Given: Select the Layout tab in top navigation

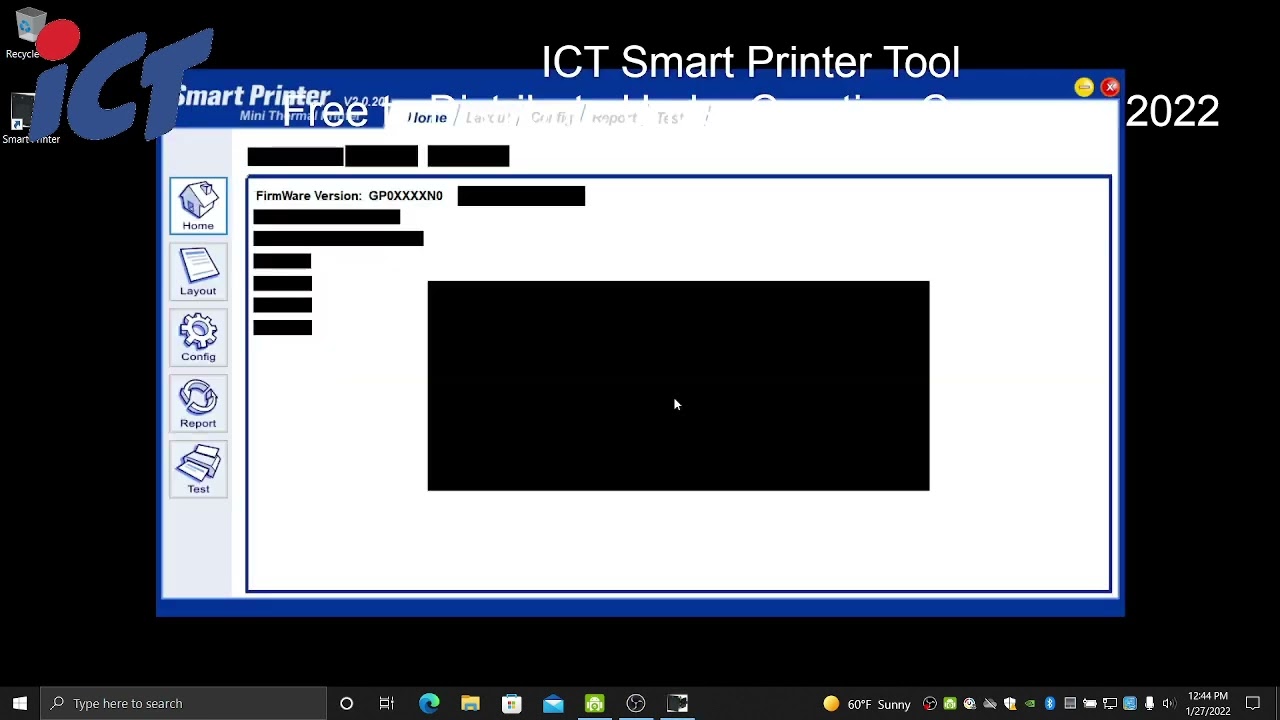Looking at the screenshot, I should pyautogui.click(x=489, y=118).
